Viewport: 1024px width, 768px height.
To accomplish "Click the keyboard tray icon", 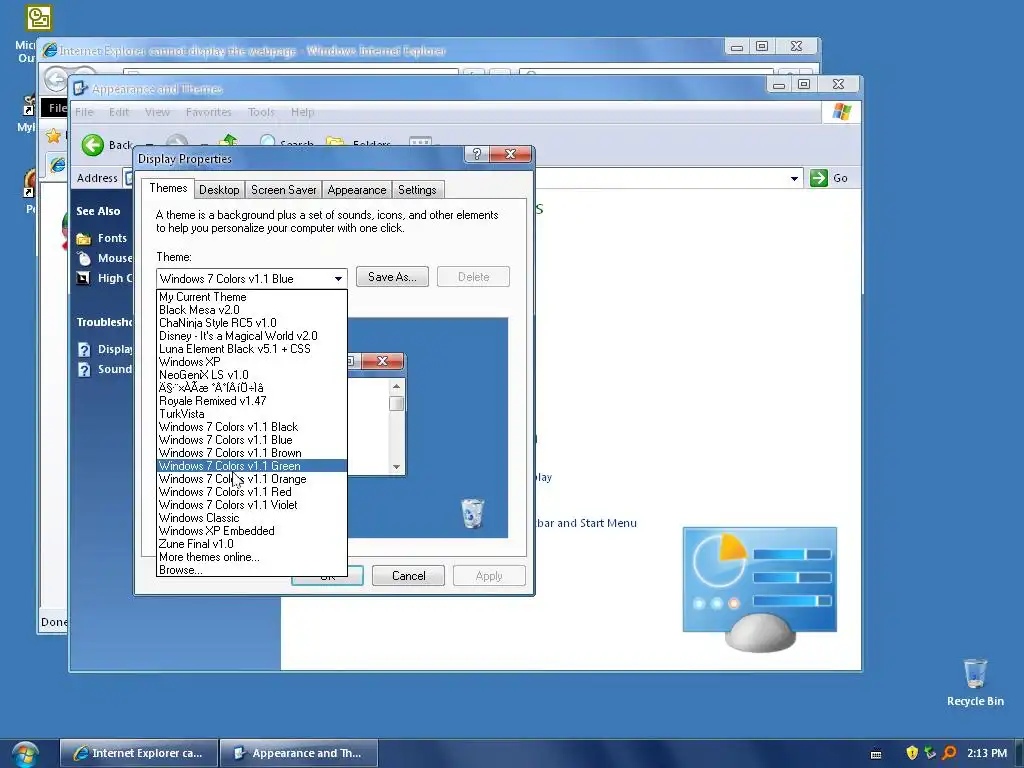I will click(876, 754).
